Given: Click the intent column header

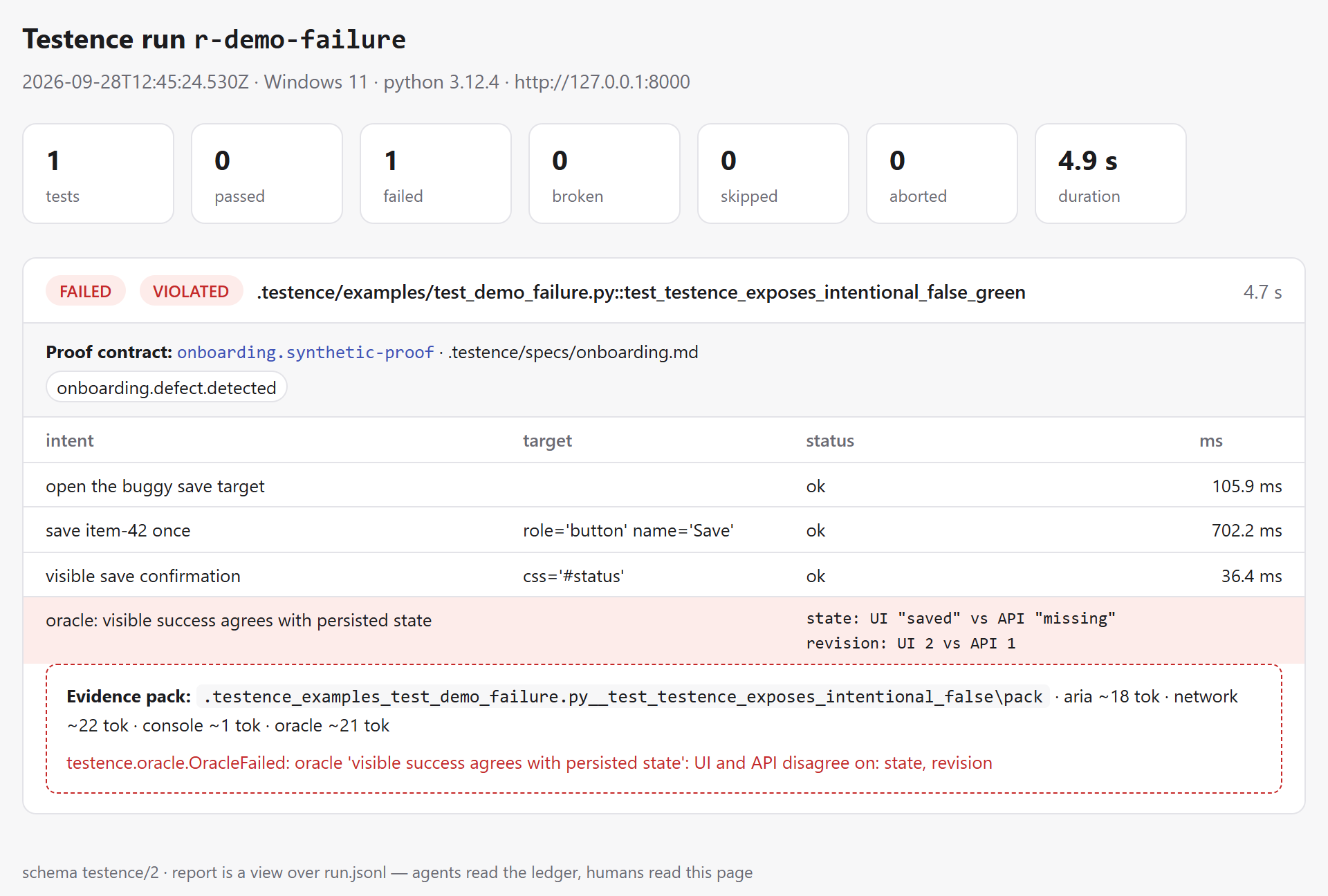Looking at the screenshot, I should point(70,441).
